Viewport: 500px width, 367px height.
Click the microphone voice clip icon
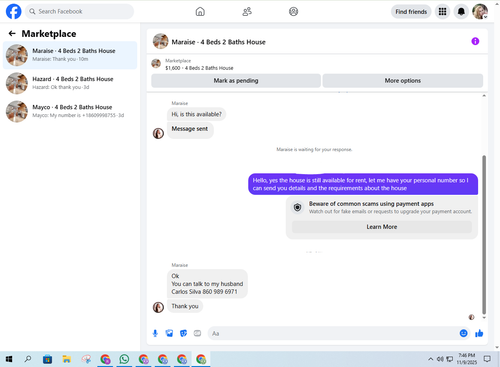[x=155, y=333]
